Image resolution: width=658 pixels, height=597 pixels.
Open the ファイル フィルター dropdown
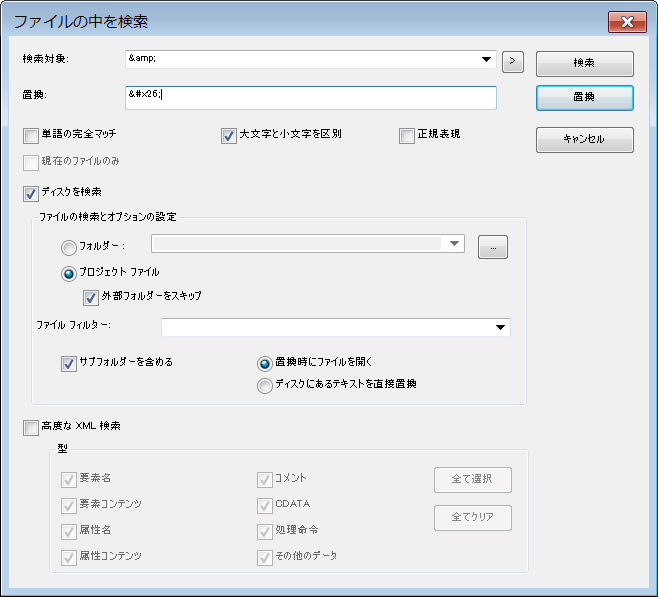click(x=500, y=327)
